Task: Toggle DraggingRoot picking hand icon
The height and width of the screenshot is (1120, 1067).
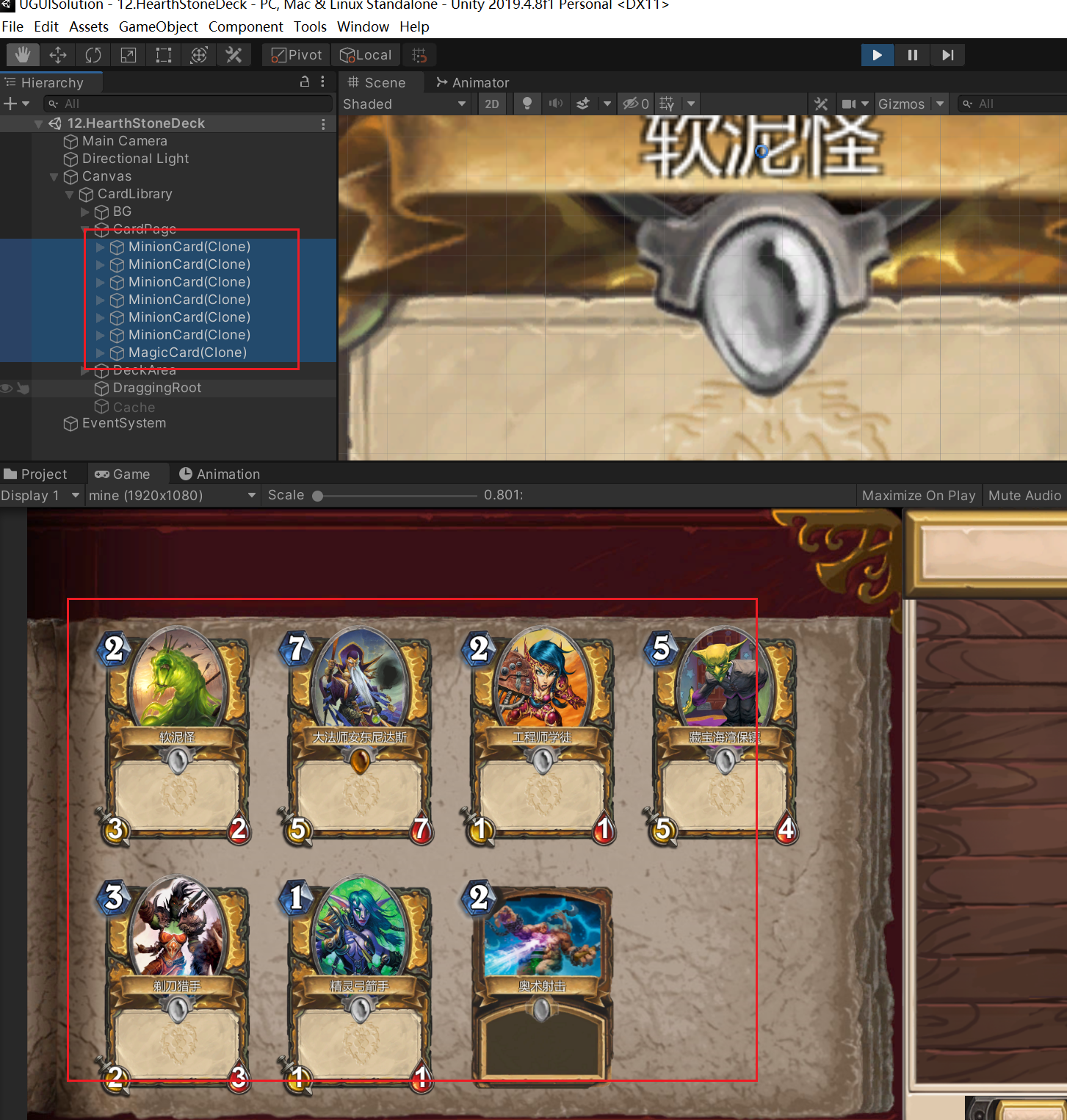Action: 23,388
